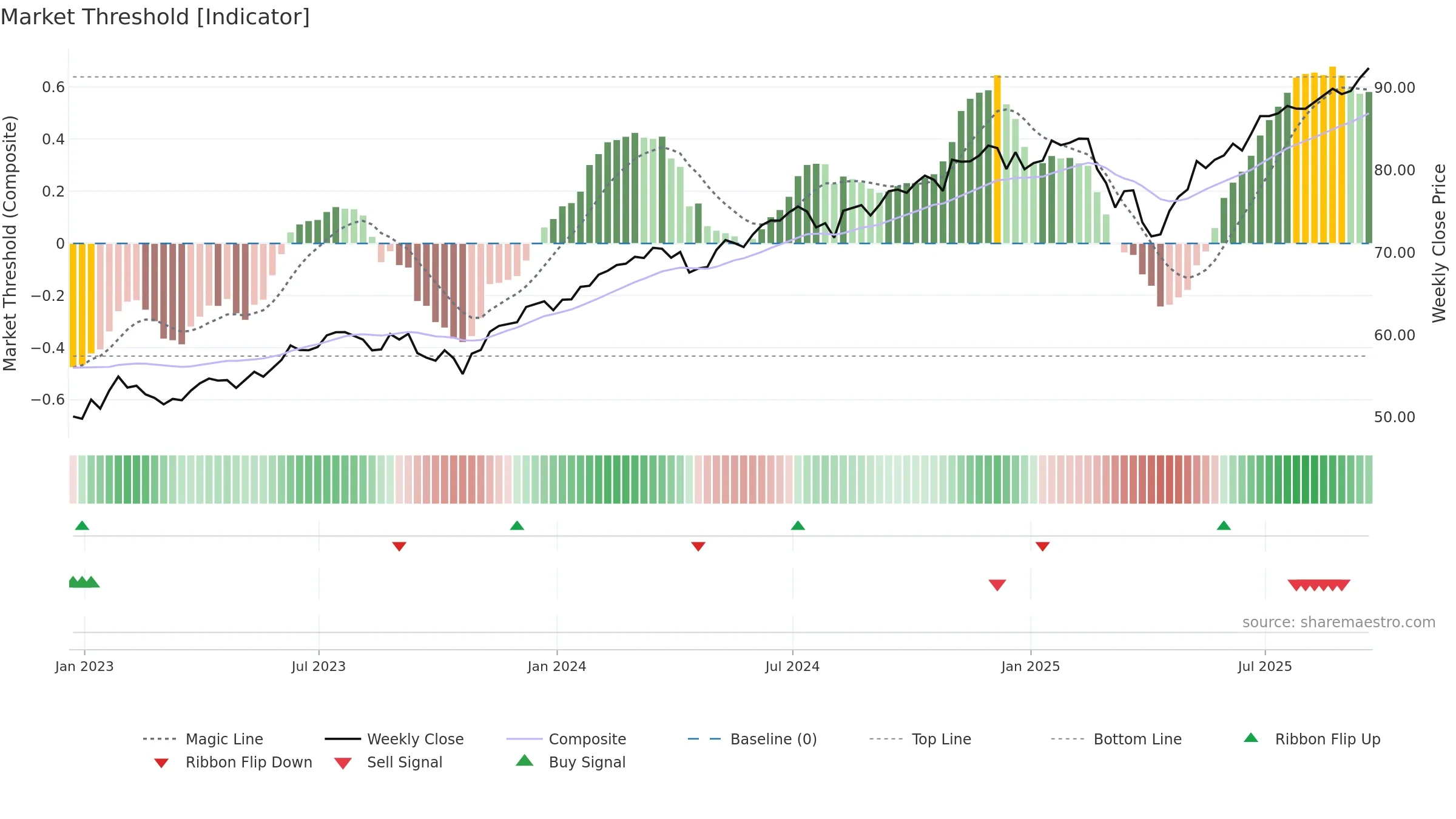Click the 70.00 price axis label

tap(1395, 252)
